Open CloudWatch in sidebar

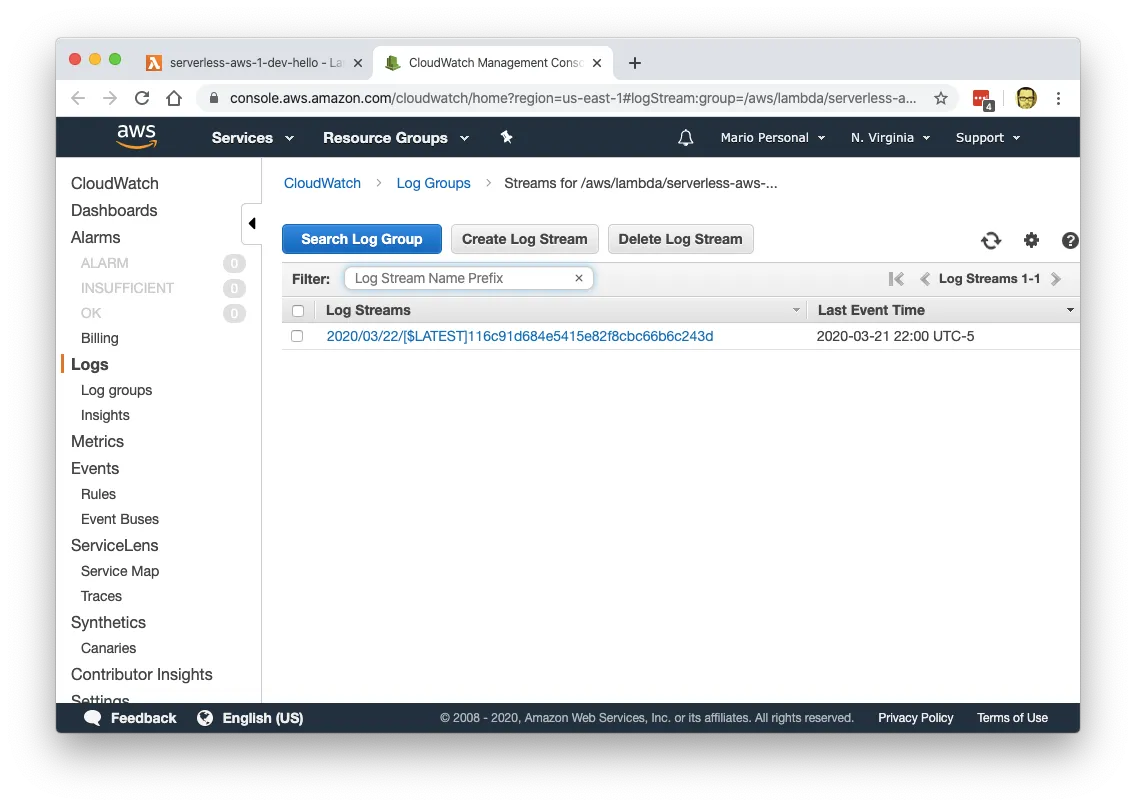click(x=114, y=183)
